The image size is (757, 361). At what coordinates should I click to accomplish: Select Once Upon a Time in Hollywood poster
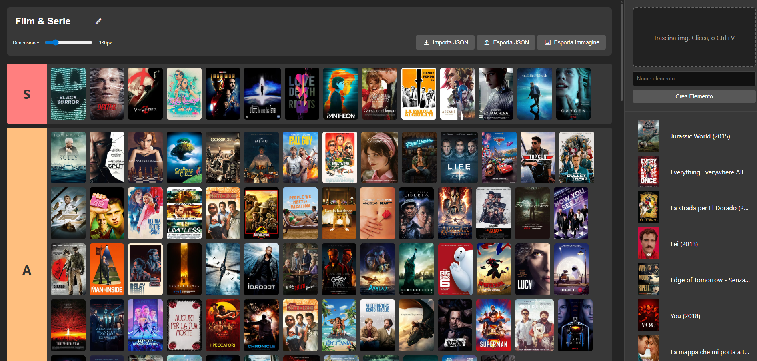[x=339, y=157]
